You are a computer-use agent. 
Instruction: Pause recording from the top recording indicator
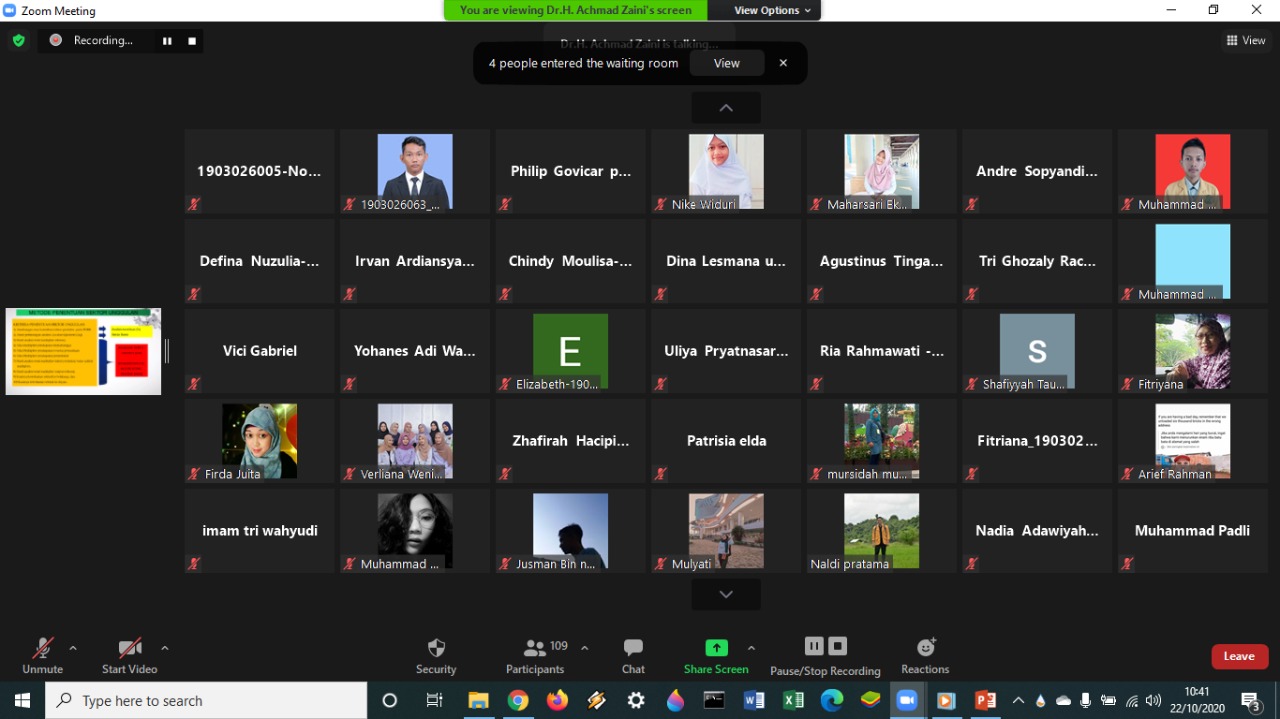click(167, 41)
